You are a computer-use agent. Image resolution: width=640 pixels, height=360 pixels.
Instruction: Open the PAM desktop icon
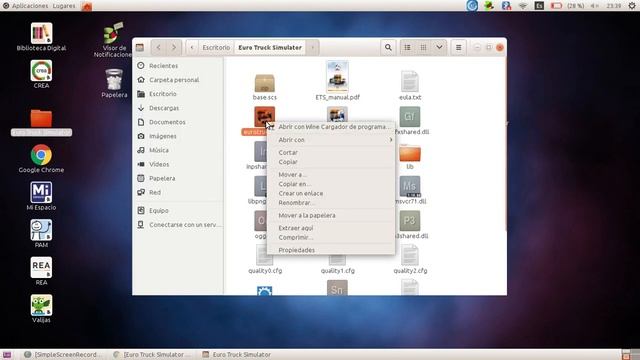(x=41, y=233)
